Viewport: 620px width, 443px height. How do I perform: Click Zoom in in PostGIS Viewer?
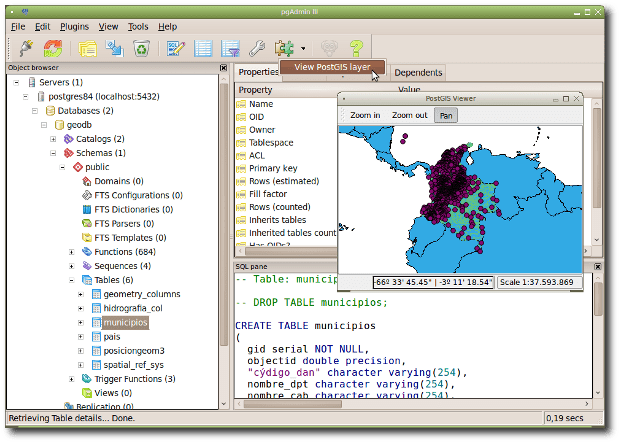tap(365, 115)
